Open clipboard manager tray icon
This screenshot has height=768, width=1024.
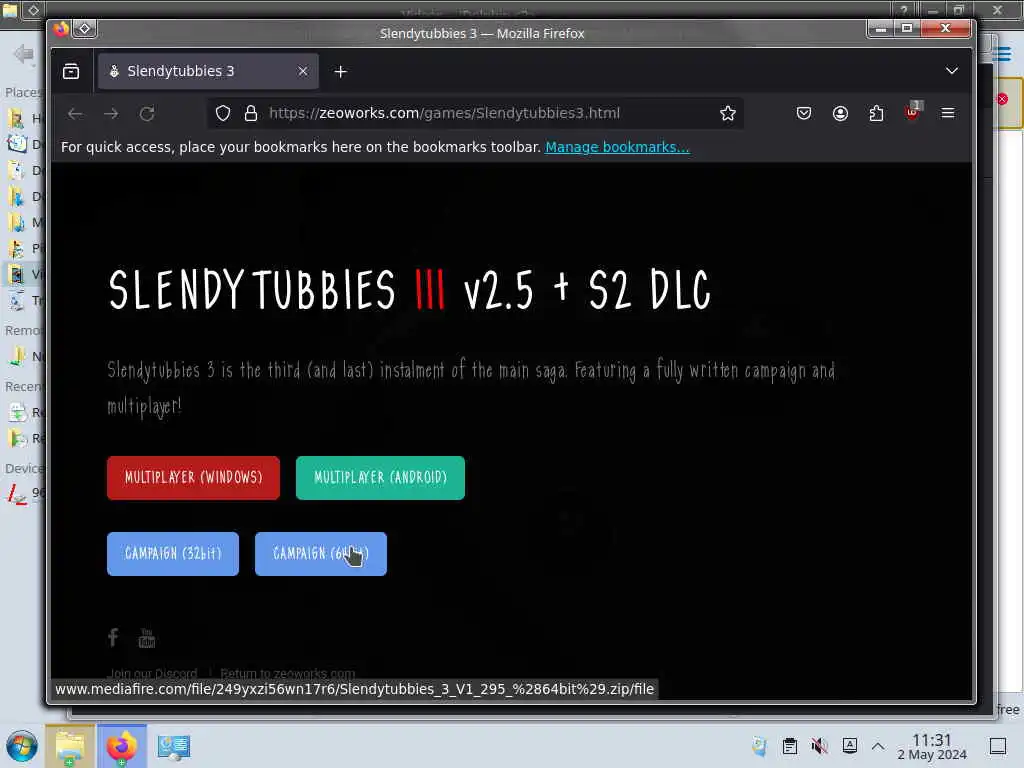tap(790, 746)
